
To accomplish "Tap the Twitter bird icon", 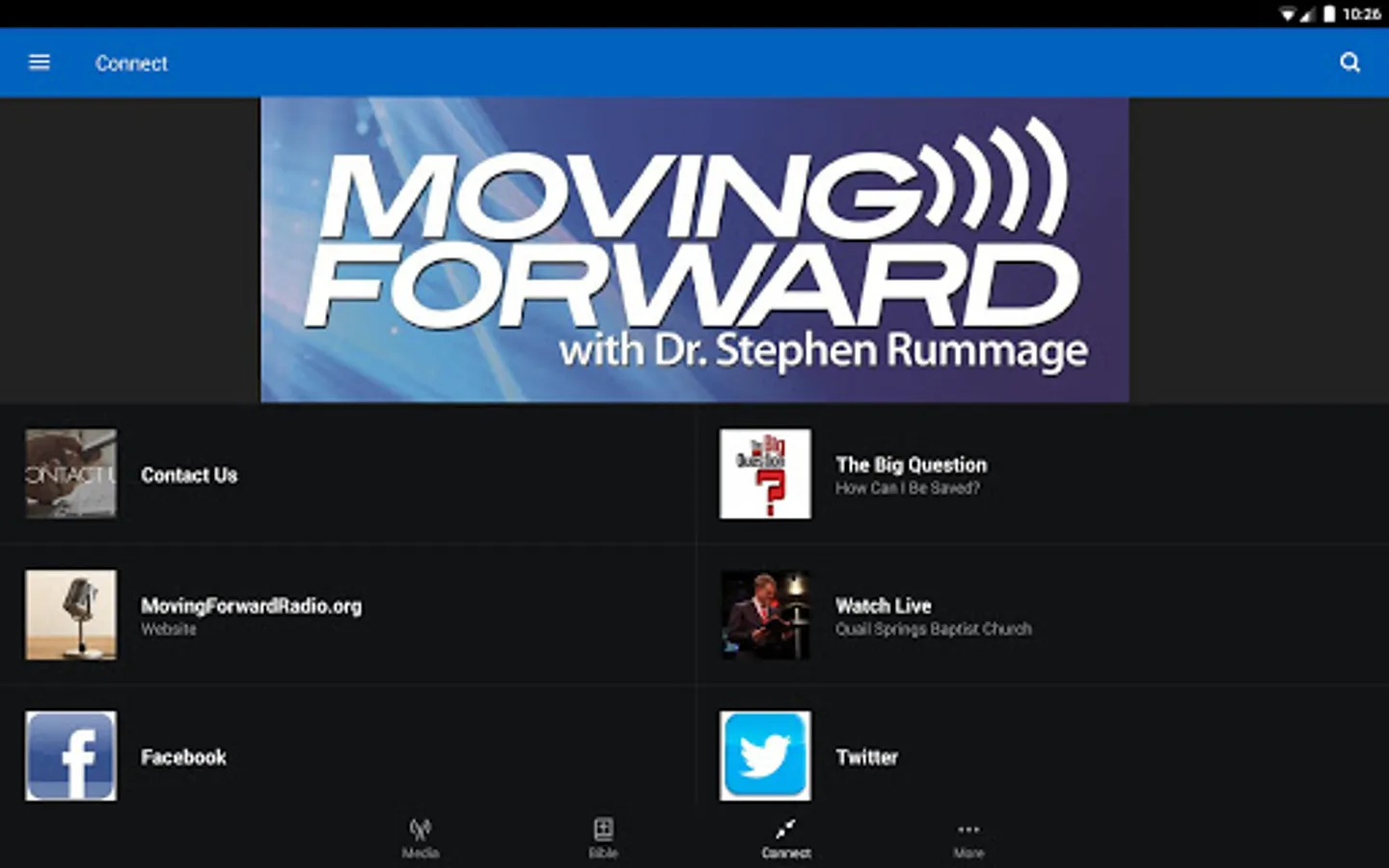I will tap(765, 756).
